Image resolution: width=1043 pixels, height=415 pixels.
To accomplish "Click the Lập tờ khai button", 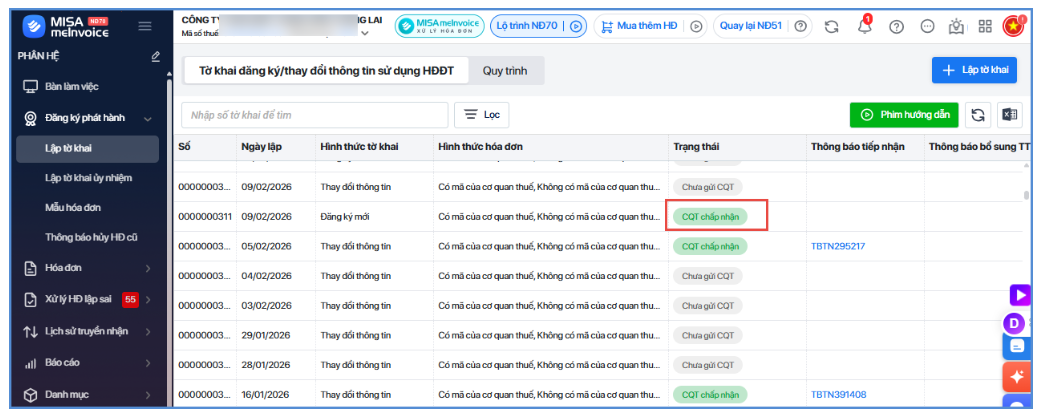I will (x=974, y=70).
